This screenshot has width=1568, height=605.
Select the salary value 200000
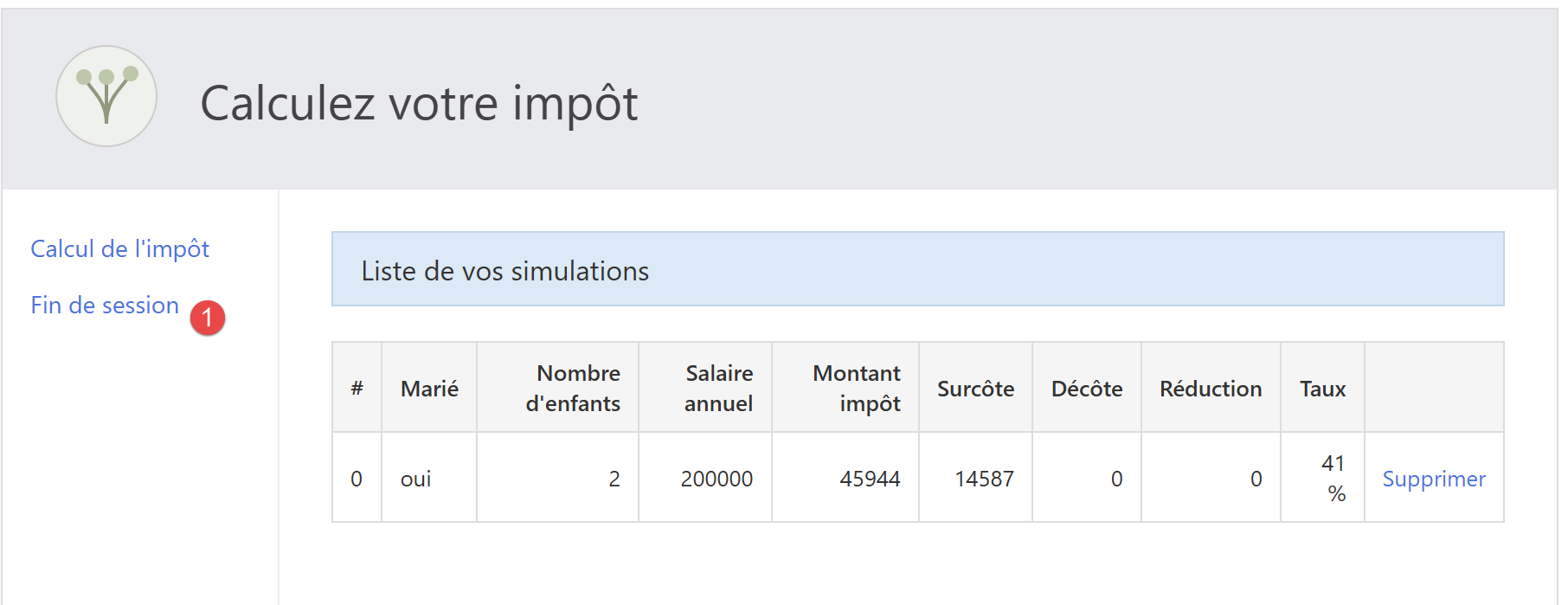(717, 479)
